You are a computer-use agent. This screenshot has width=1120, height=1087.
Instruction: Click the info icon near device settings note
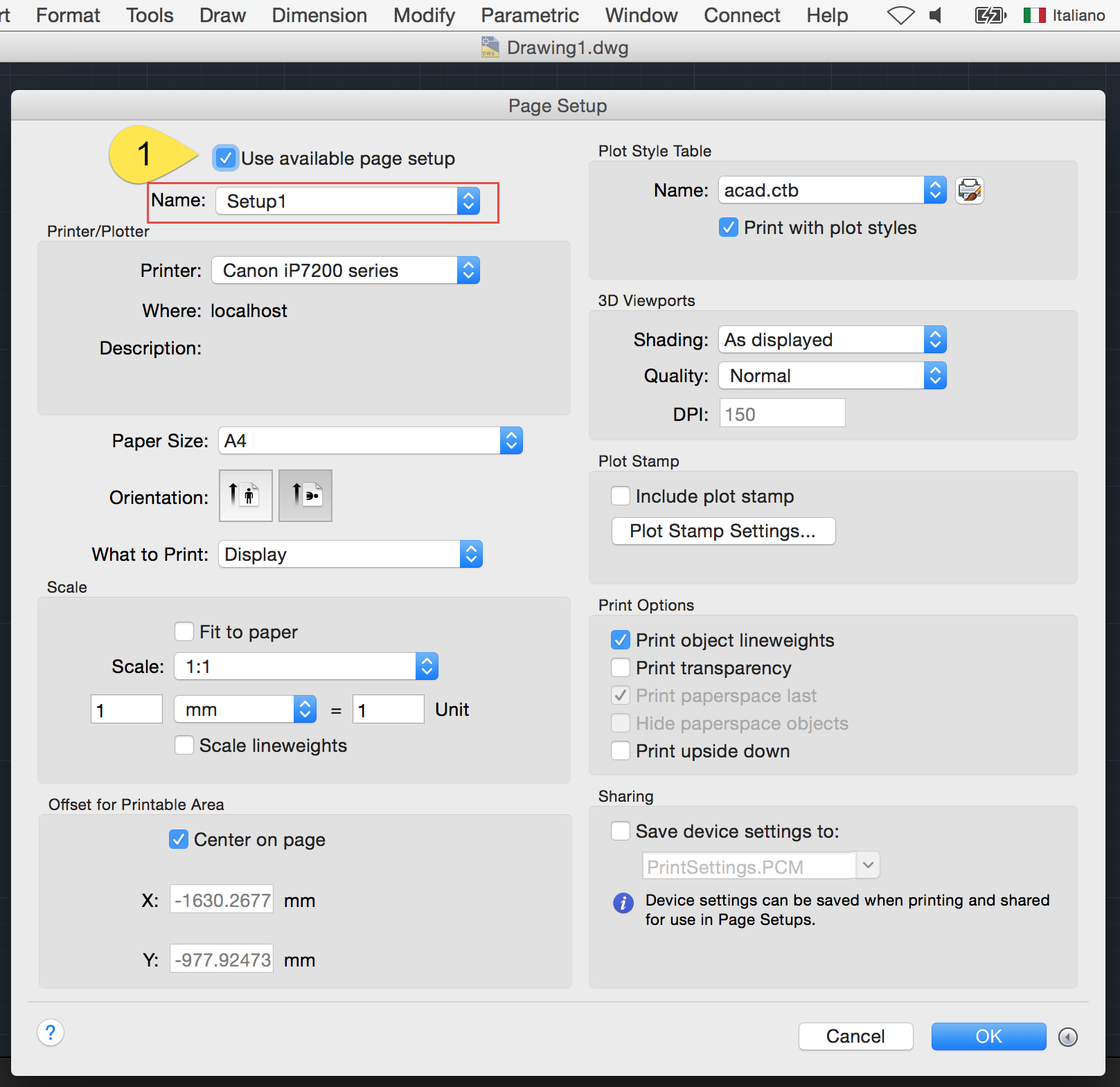[x=622, y=904]
